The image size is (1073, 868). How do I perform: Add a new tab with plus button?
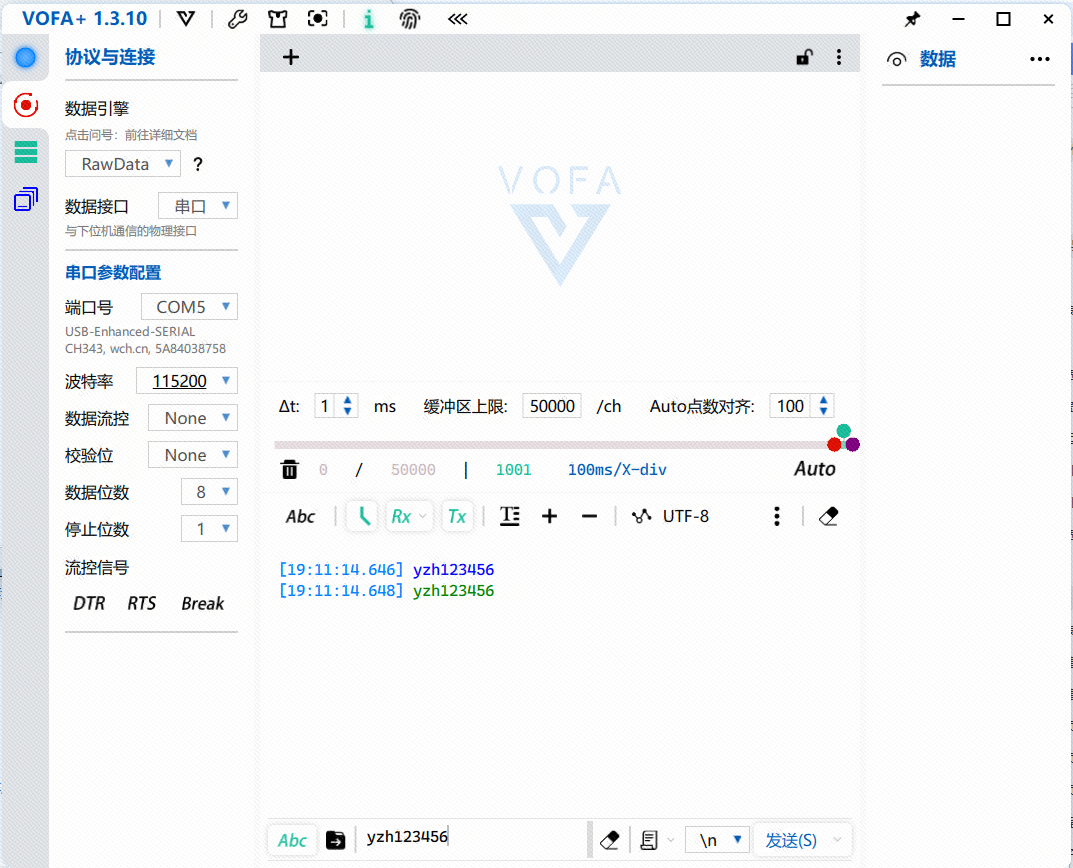click(x=291, y=57)
